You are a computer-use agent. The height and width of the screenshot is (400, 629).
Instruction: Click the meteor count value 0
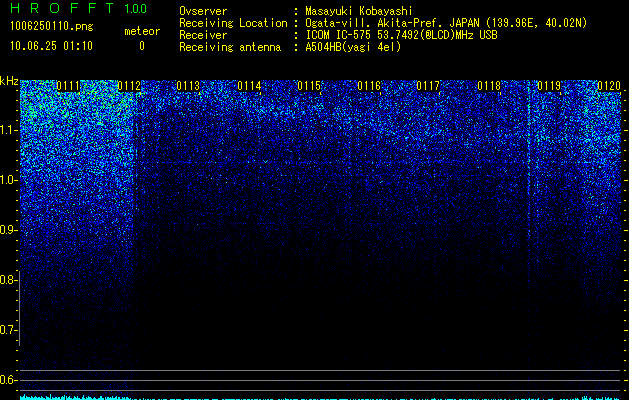[x=142, y=46]
